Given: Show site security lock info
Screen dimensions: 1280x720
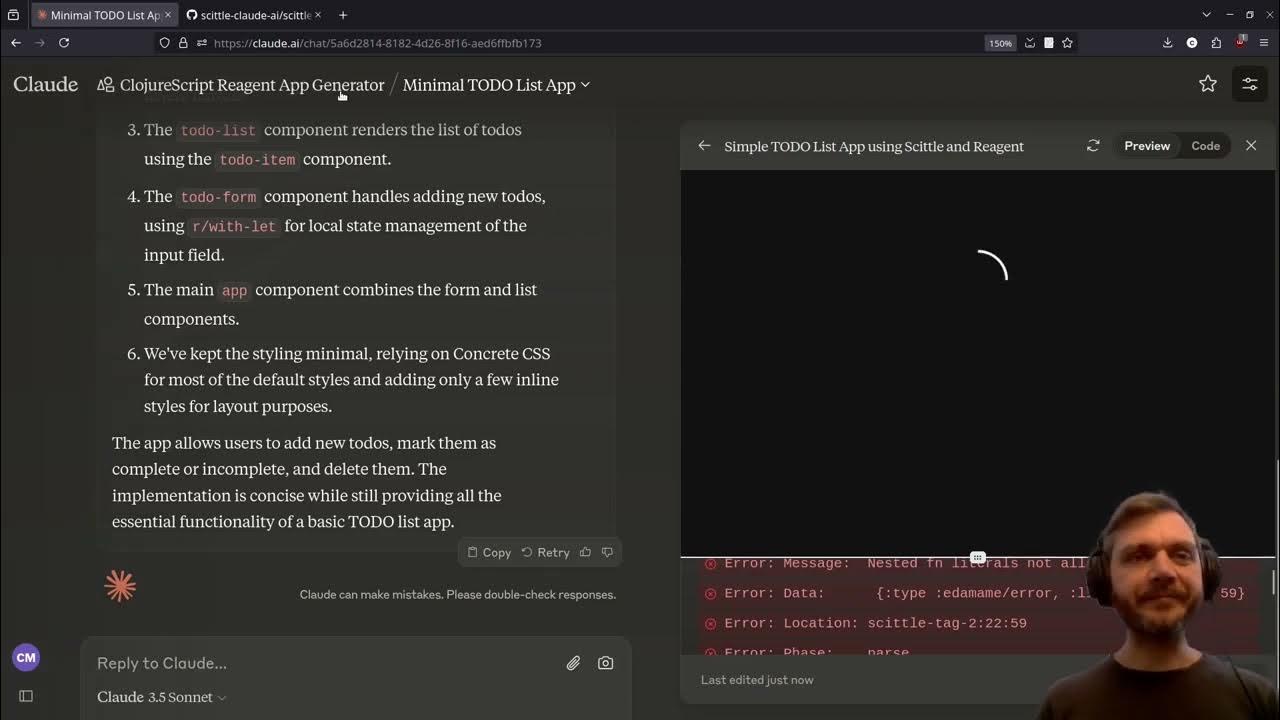Looking at the screenshot, I should coord(183,43).
